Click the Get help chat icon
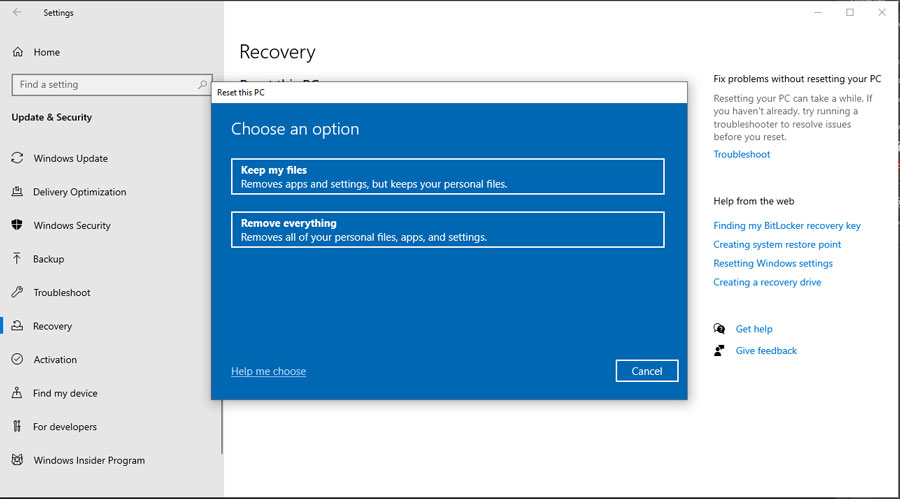900x499 pixels. click(719, 328)
